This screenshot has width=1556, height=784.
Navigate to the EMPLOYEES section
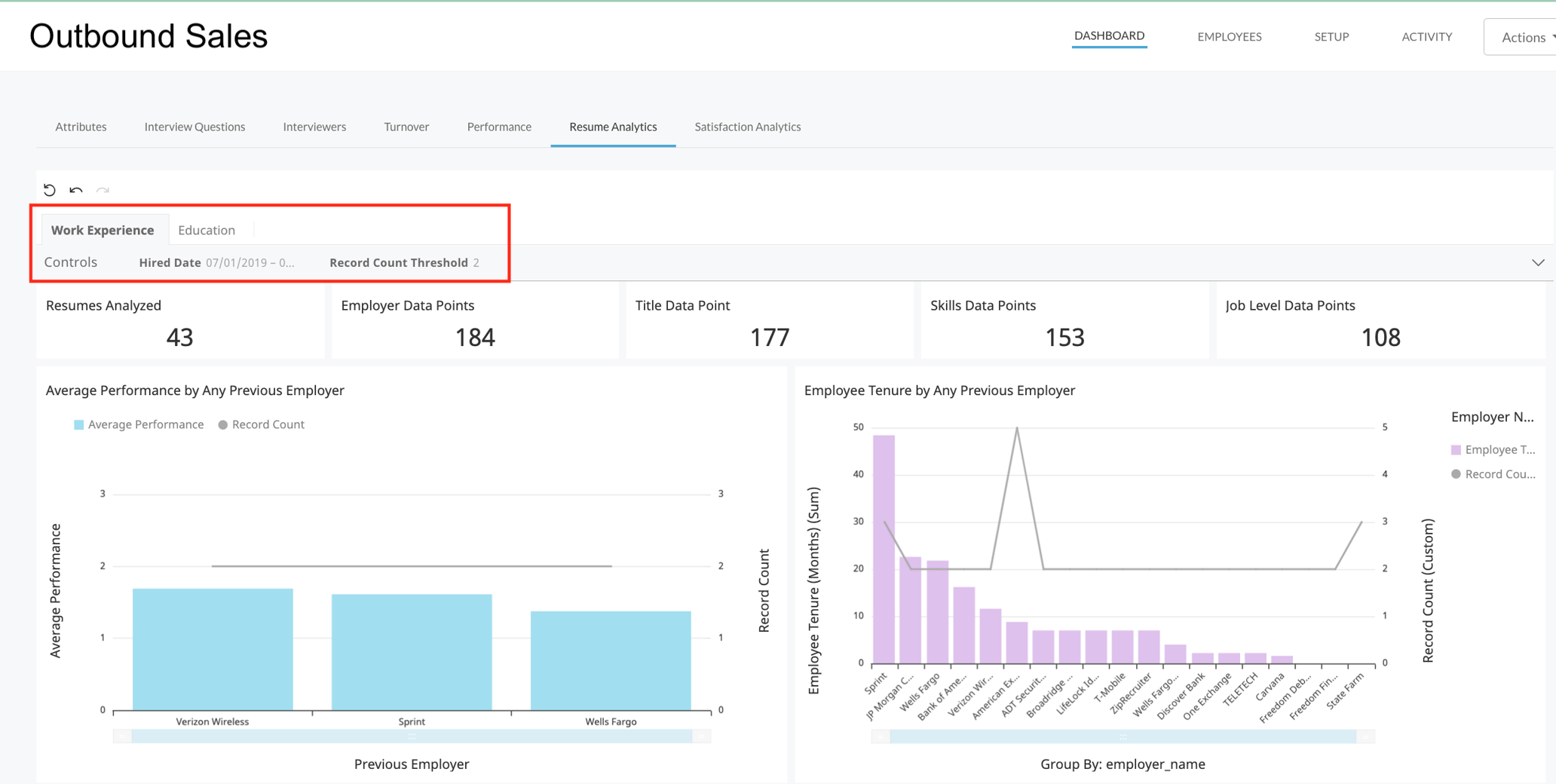(1229, 36)
